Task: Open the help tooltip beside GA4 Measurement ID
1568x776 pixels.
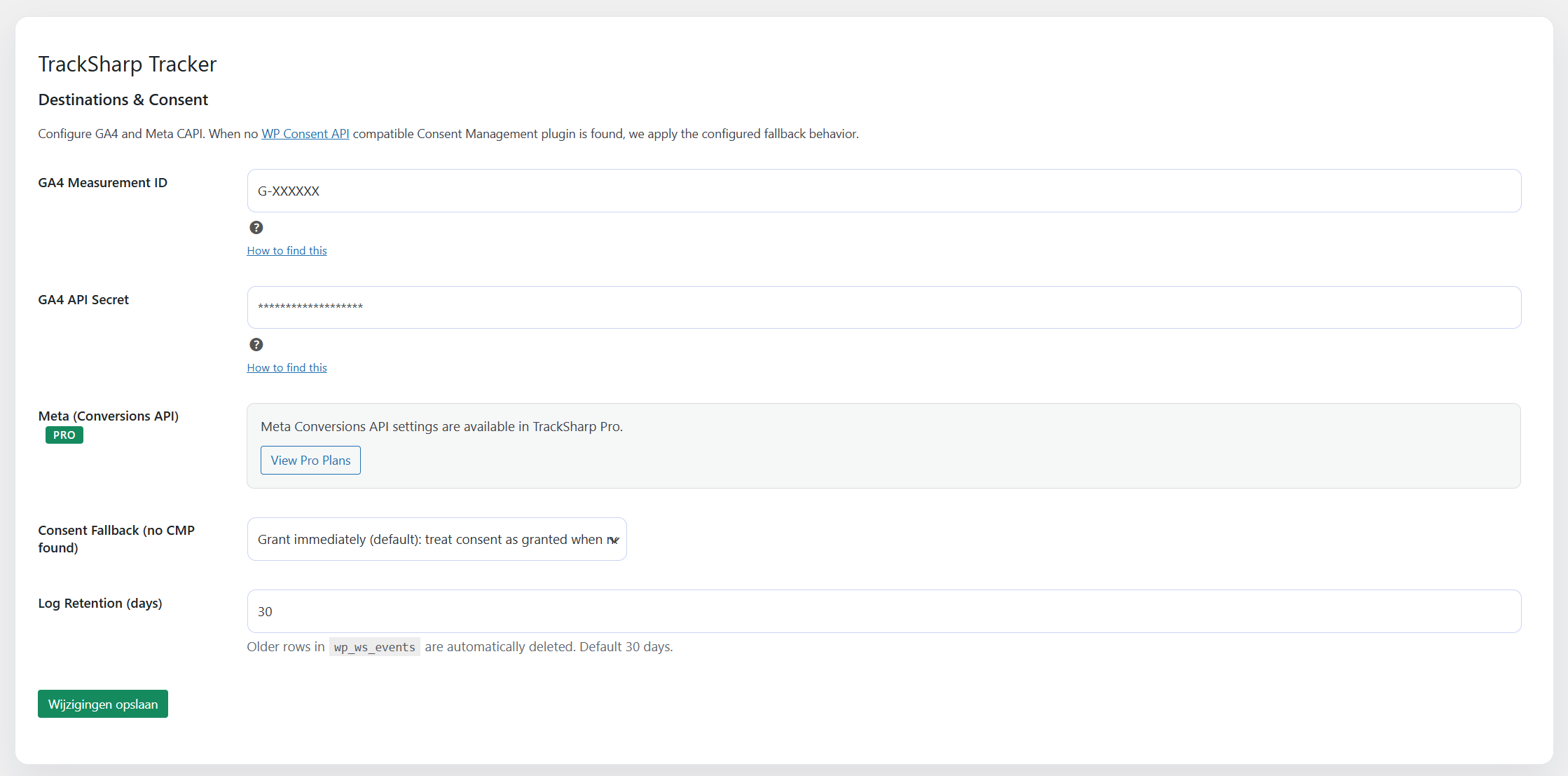Action: [256, 227]
